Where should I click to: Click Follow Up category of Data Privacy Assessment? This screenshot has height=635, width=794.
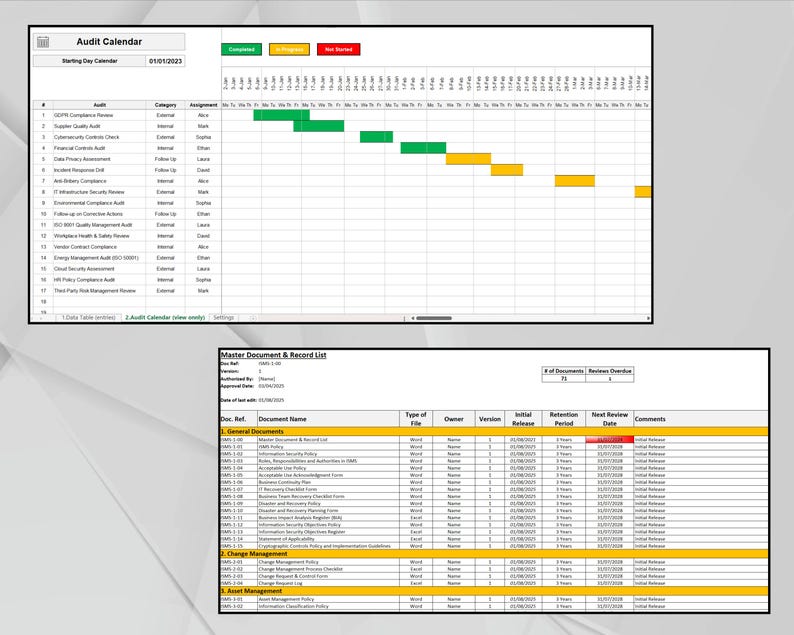coord(166,159)
